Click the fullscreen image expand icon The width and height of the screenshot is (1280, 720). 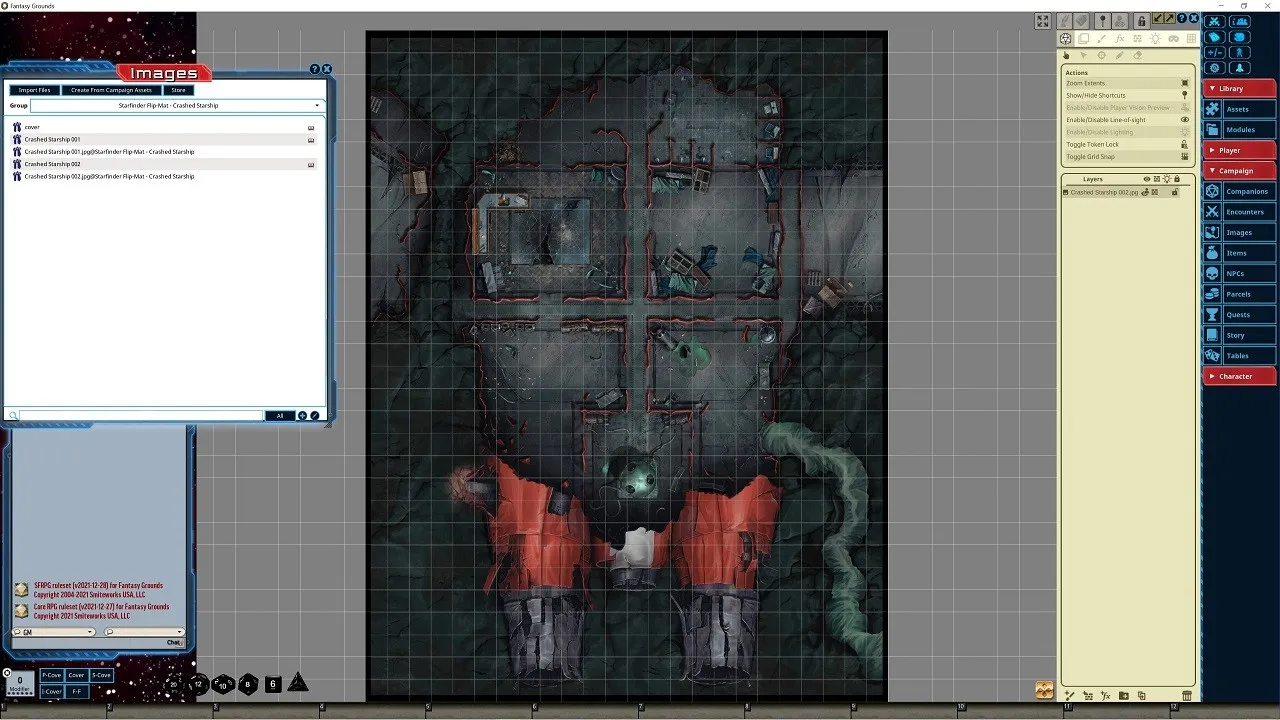click(1043, 21)
